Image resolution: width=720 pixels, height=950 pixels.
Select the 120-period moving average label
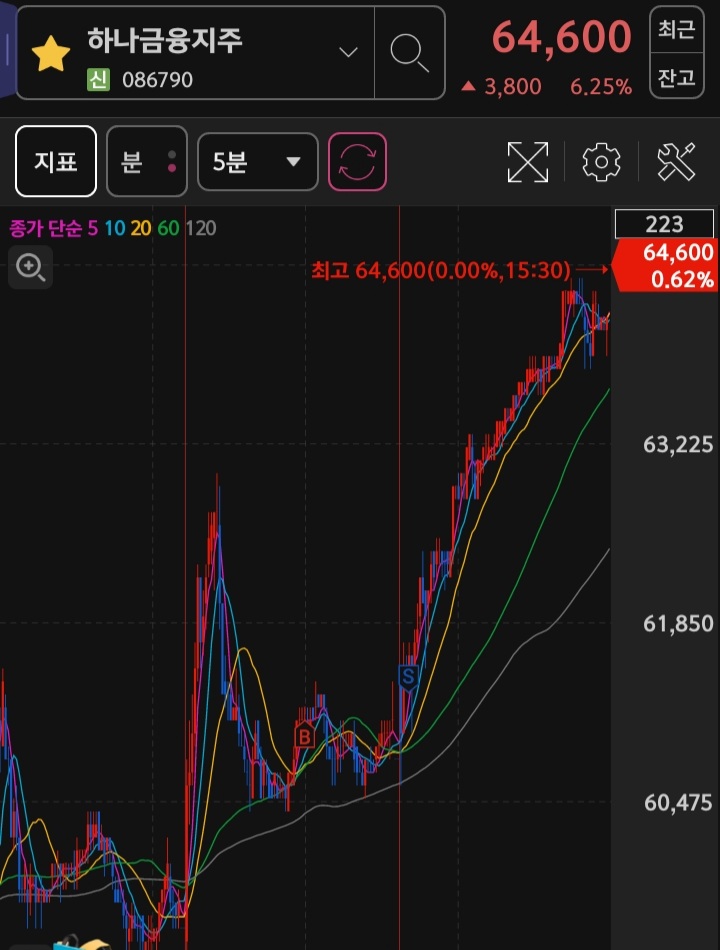coord(201,228)
